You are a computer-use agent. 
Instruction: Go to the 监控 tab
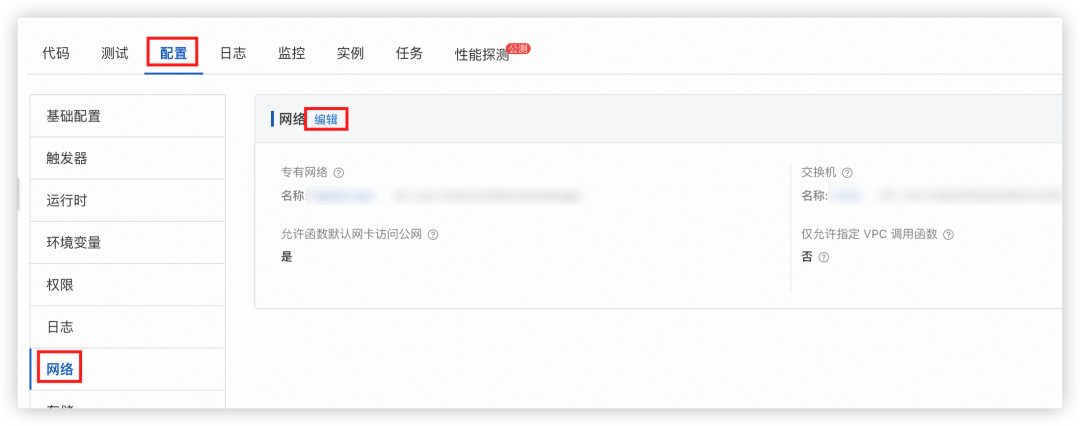(291, 54)
